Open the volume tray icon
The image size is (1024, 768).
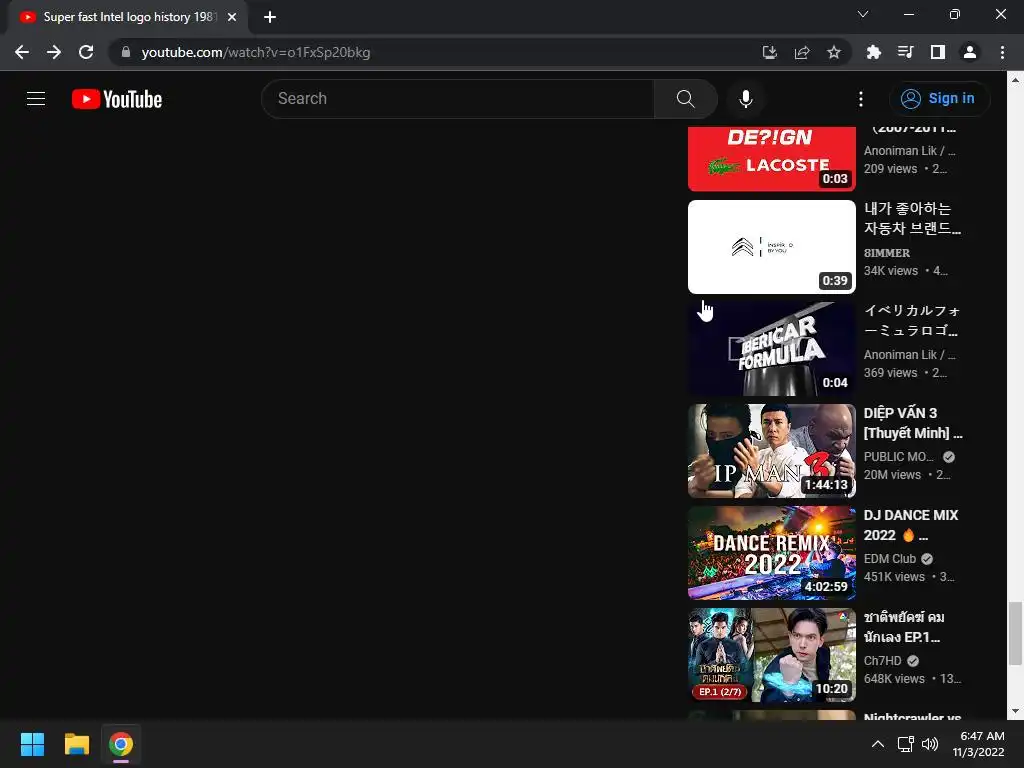tap(929, 744)
